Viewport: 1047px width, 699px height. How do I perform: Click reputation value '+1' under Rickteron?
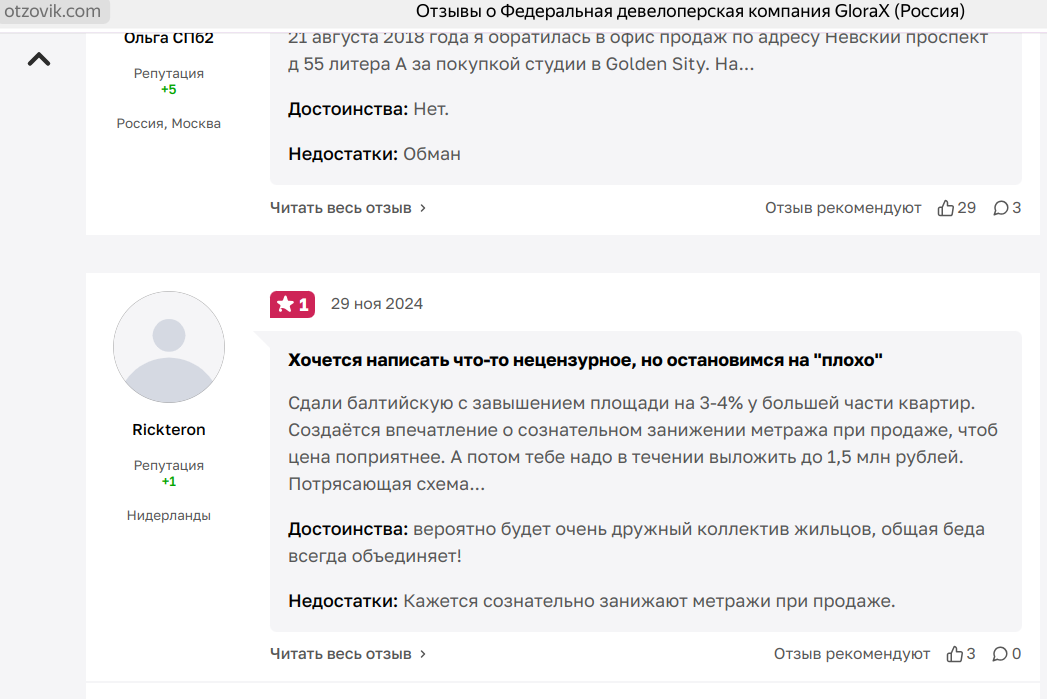coord(169,481)
